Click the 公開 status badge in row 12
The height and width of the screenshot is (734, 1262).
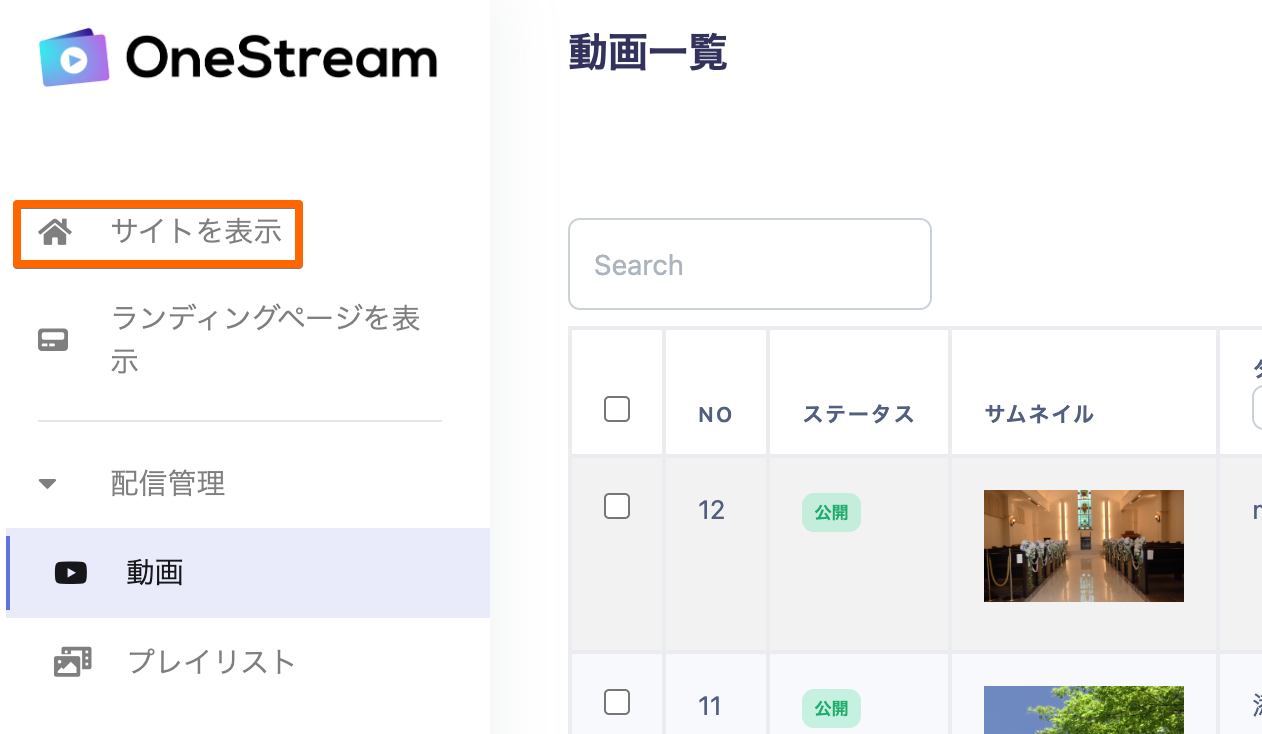pyautogui.click(x=831, y=513)
